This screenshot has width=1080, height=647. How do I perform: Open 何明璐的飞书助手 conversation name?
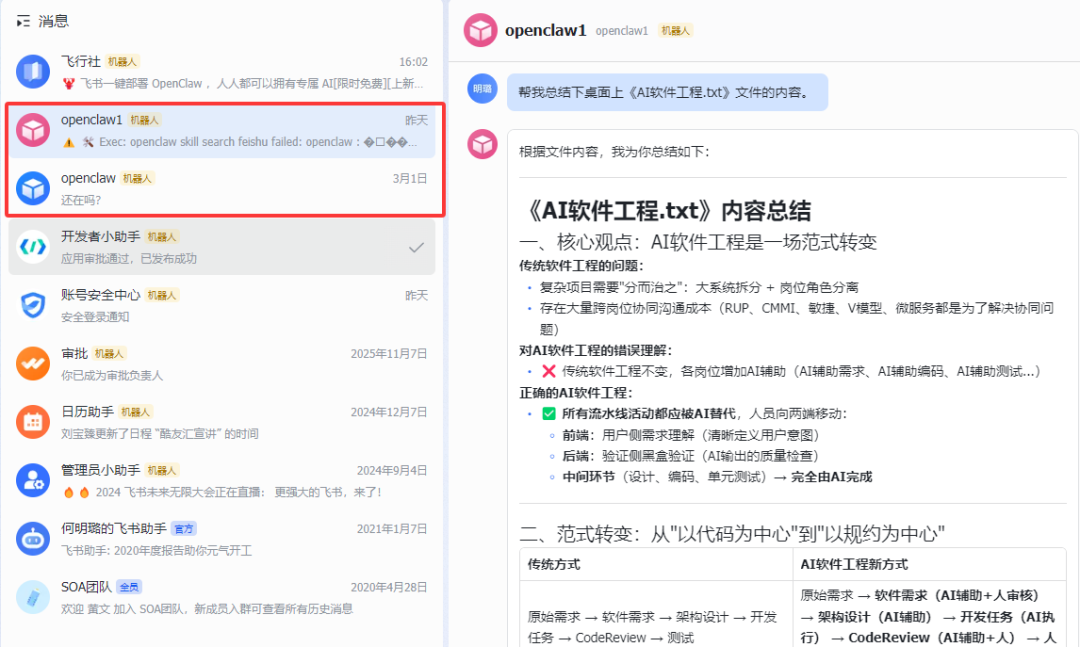(114, 528)
